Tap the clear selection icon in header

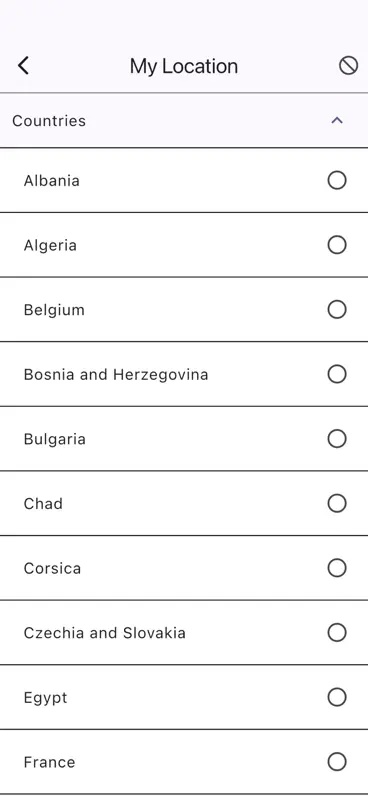tap(348, 65)
